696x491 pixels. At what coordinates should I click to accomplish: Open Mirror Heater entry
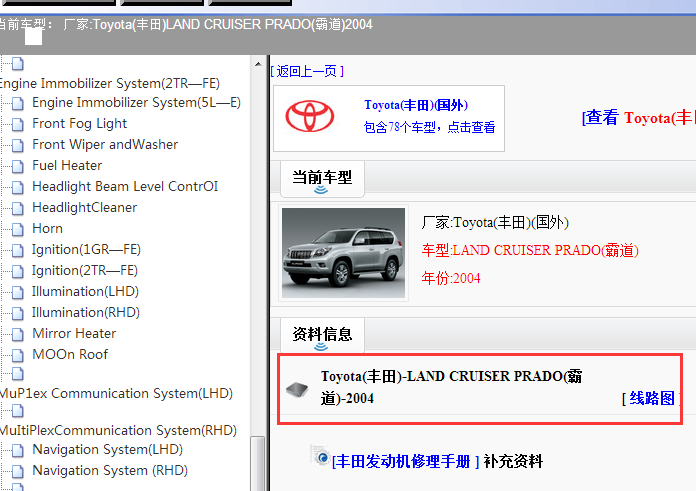(x=74, y=333)
